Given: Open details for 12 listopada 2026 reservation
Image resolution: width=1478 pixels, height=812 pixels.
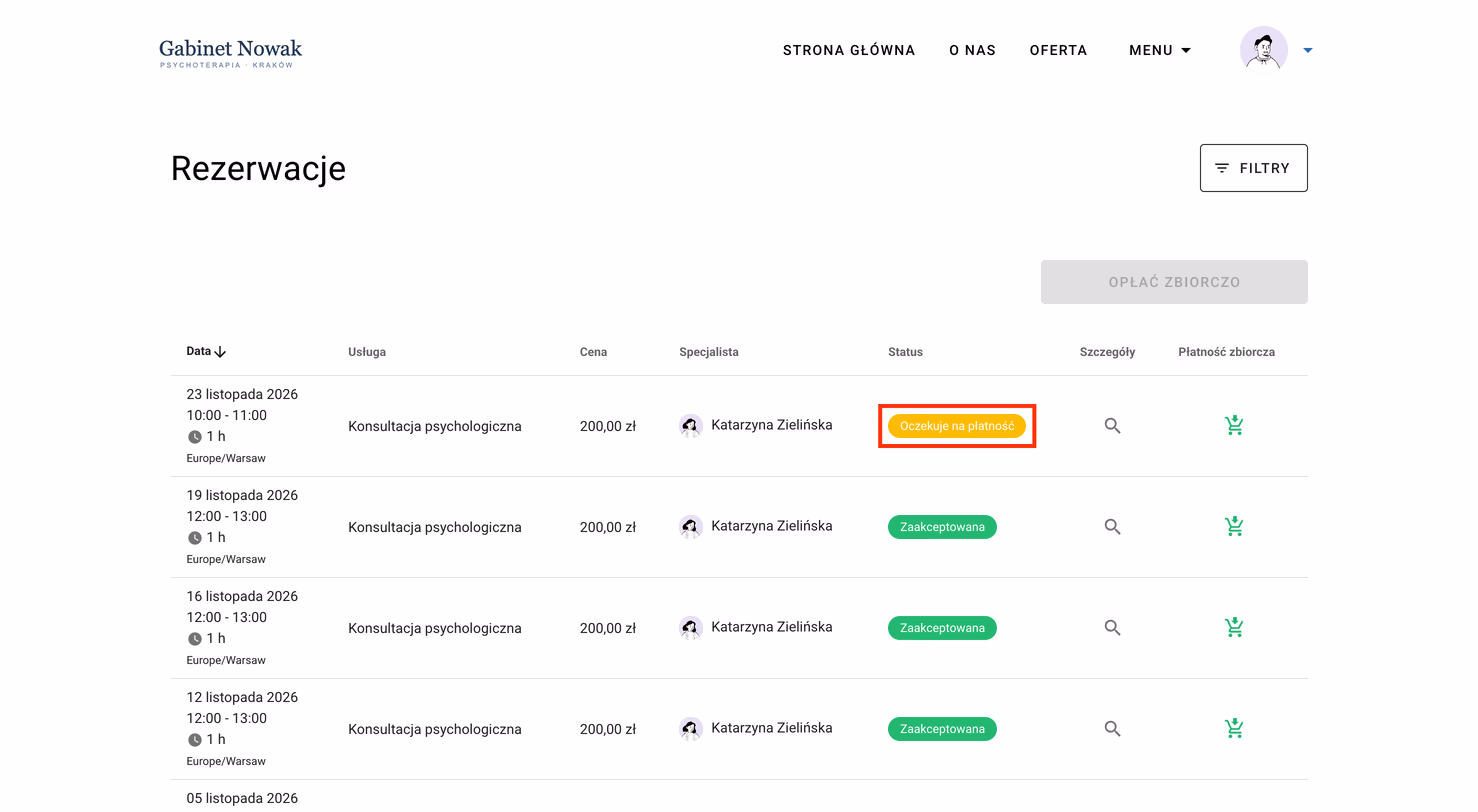Looking at the screenshot, I should (x=1112, y=729).
